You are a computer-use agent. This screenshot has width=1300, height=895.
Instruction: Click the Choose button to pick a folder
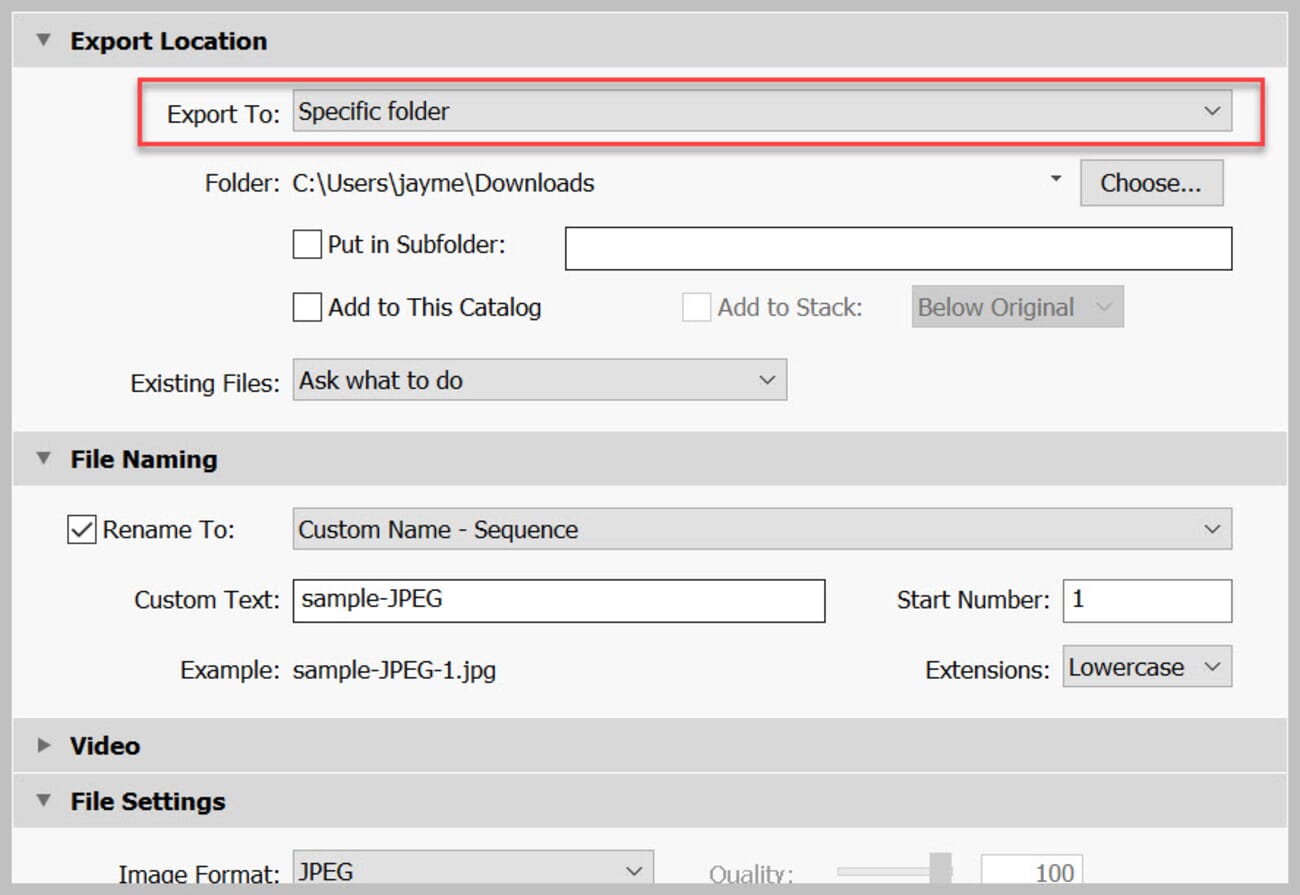click(1151, 182)
